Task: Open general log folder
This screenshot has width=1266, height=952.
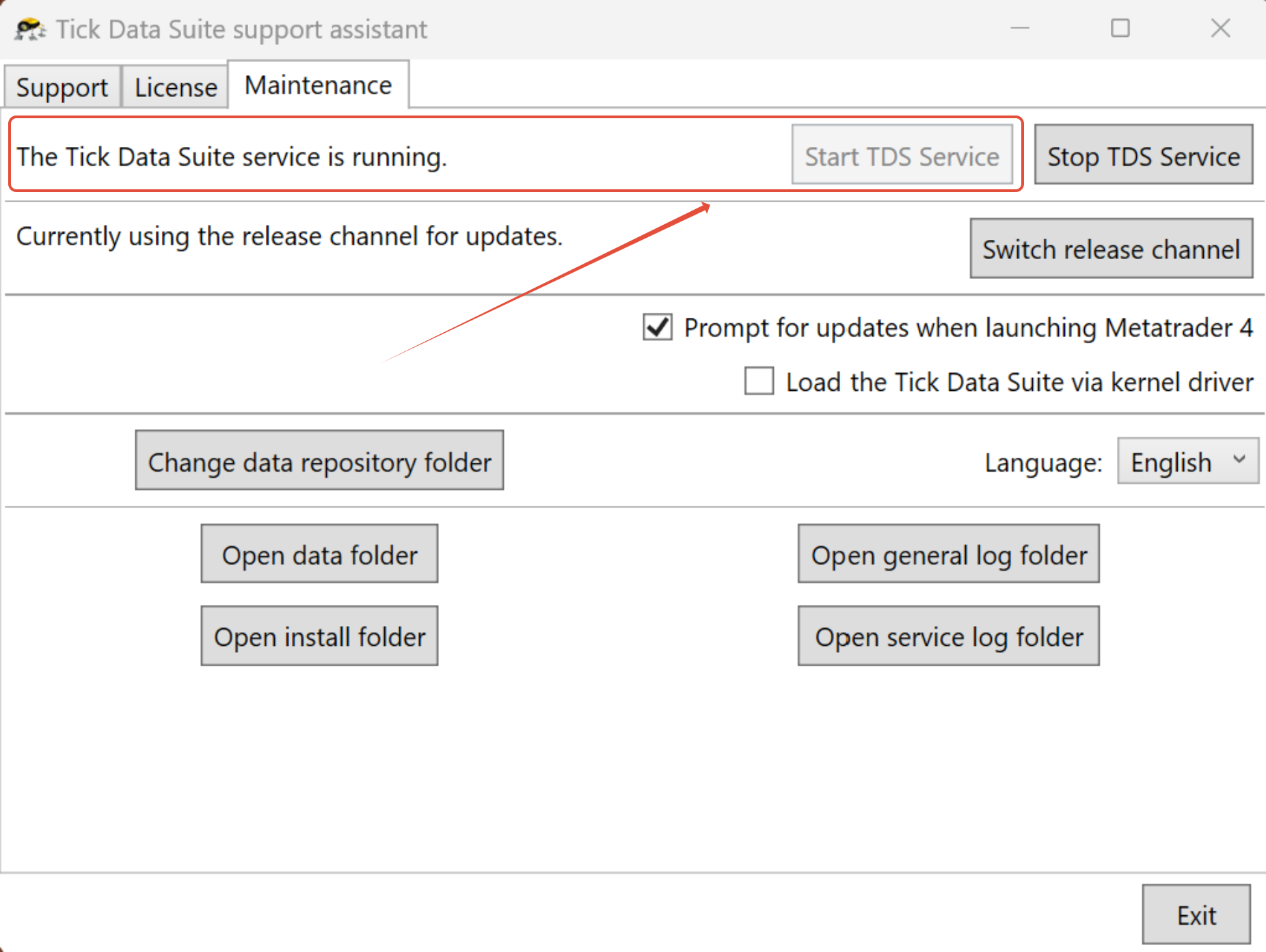Action: tap(949, 554)
